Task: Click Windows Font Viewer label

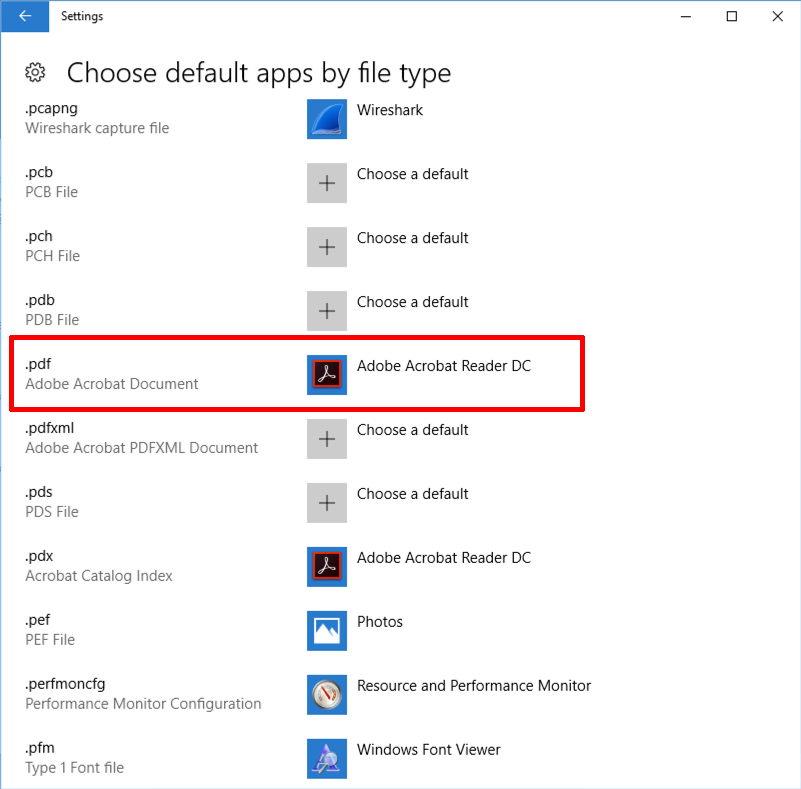Action: (429, 750)
